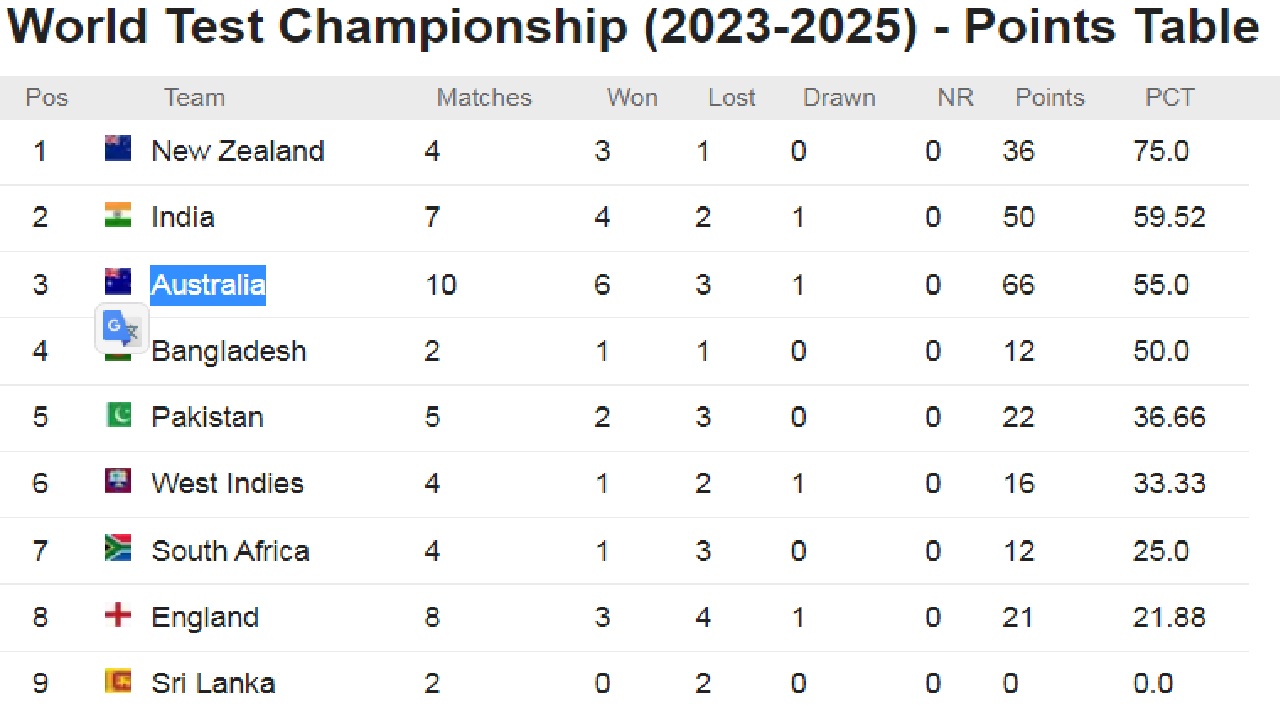Select the highlighted Australia team name
The image size is (1280, 720).
tap(208, 285)
